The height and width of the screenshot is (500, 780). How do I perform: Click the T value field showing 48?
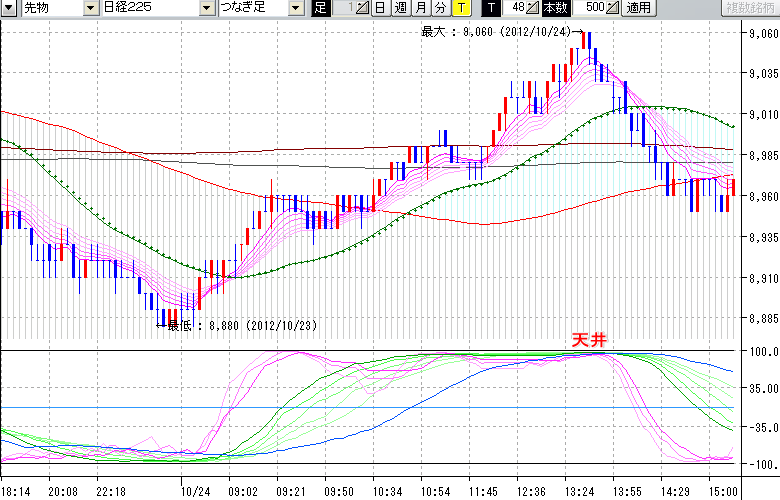517,8
